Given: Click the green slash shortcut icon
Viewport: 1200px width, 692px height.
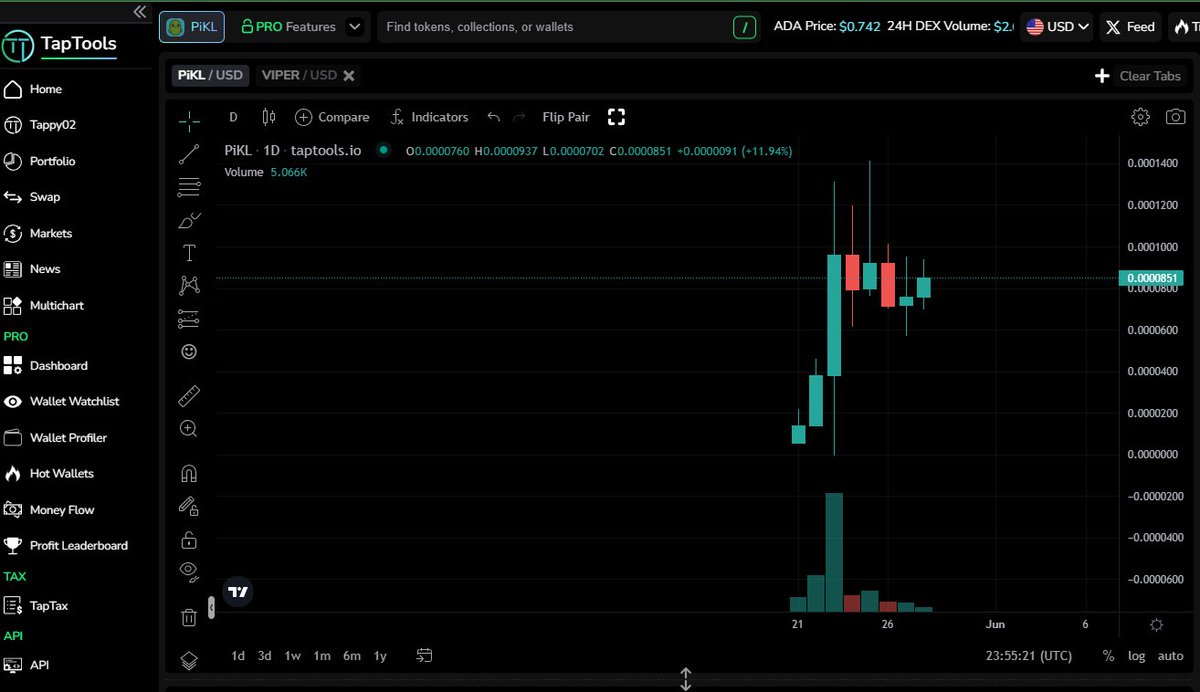Looking at the screenshot, I should tap(744, 27).
